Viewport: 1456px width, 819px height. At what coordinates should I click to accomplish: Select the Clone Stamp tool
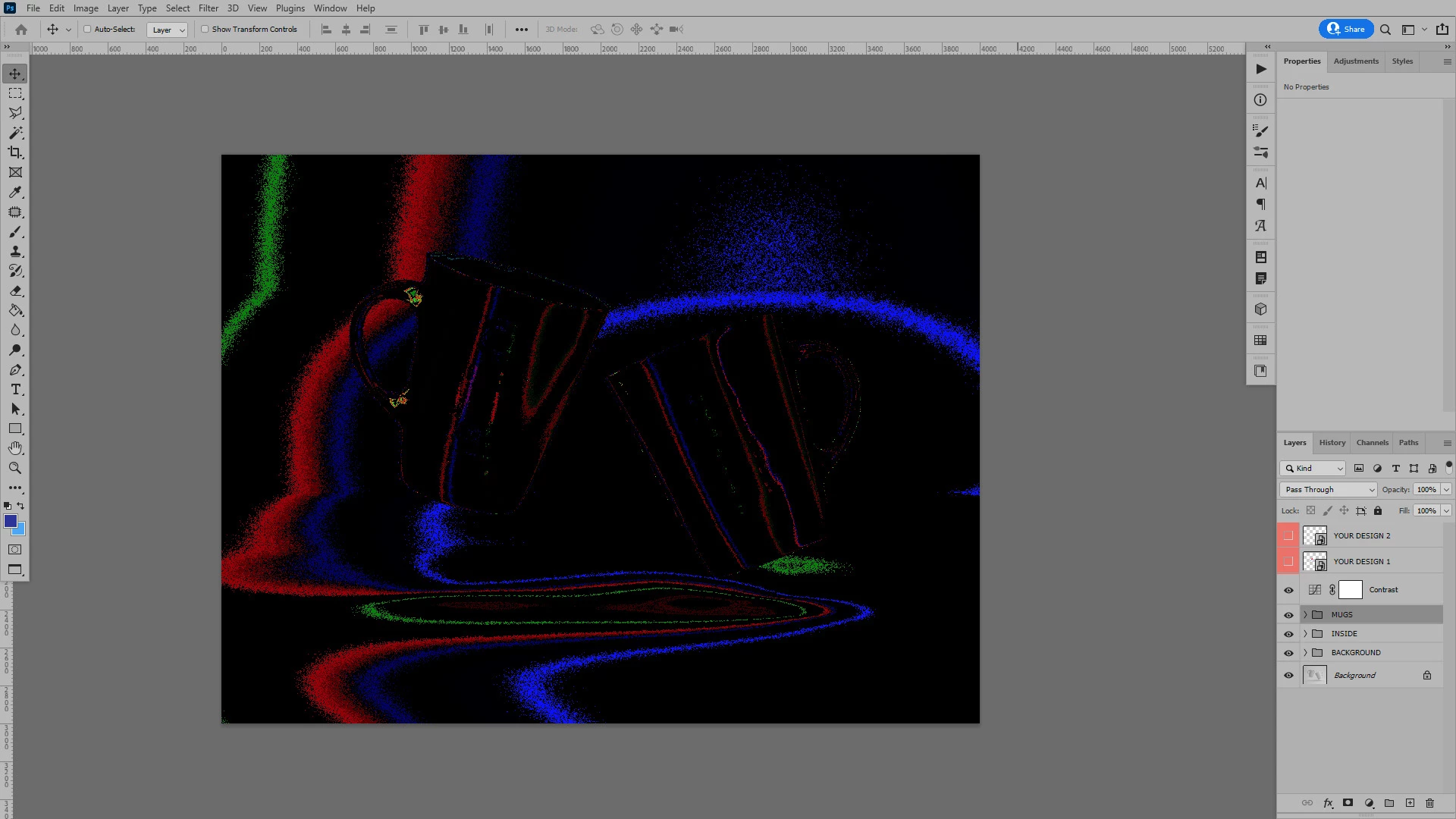[15, 251]
